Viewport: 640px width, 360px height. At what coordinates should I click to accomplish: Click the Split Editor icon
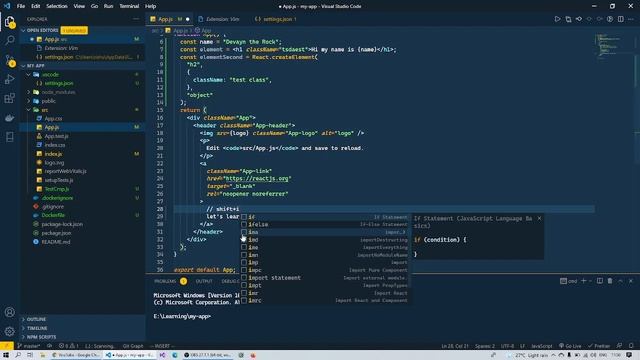(620, 19)
